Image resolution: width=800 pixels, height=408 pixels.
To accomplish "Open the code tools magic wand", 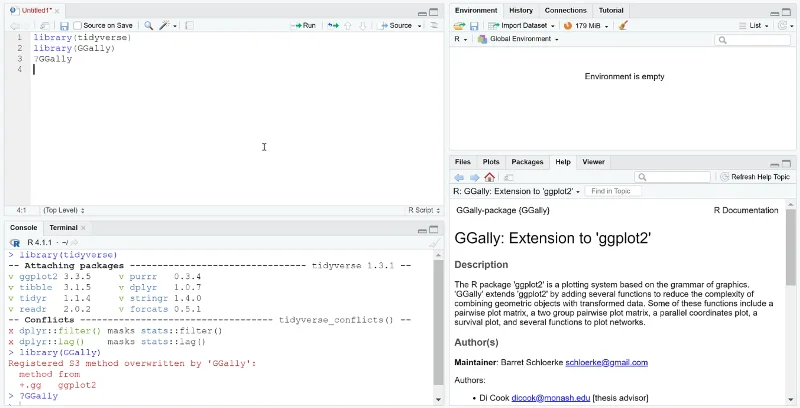I will click(164, 26).
